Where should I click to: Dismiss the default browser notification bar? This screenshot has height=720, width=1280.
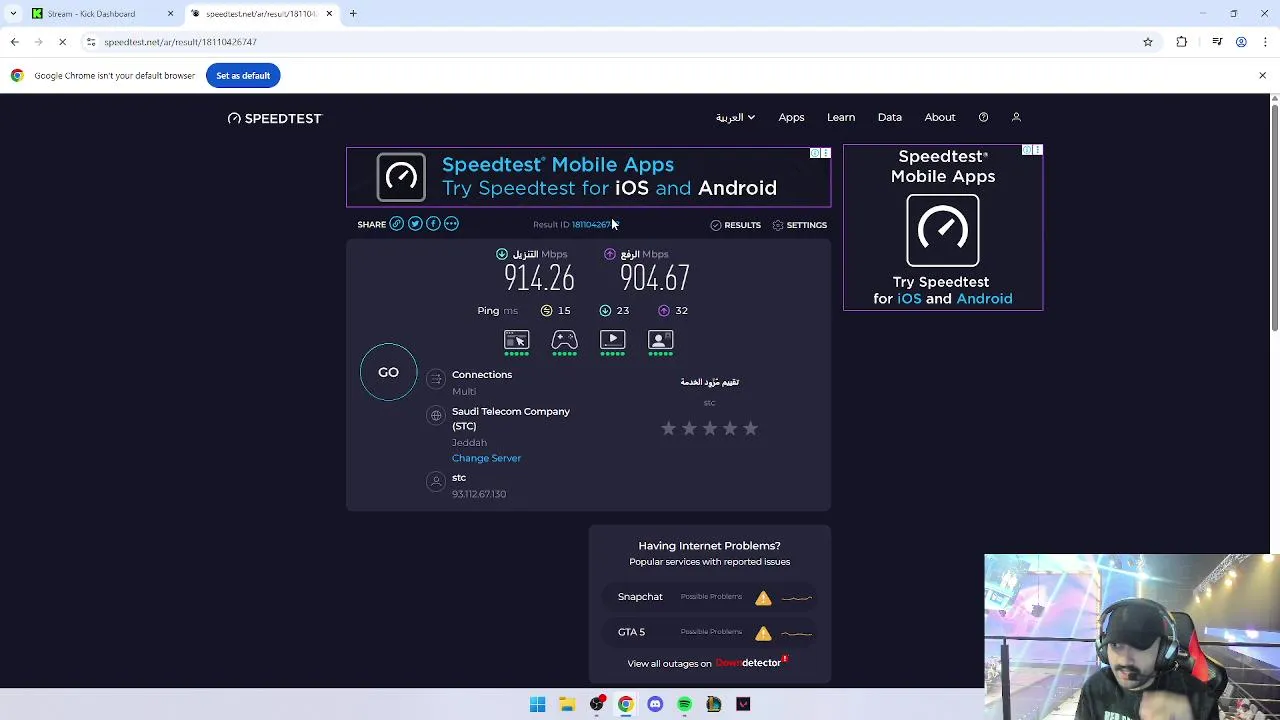coord(1262,76)
